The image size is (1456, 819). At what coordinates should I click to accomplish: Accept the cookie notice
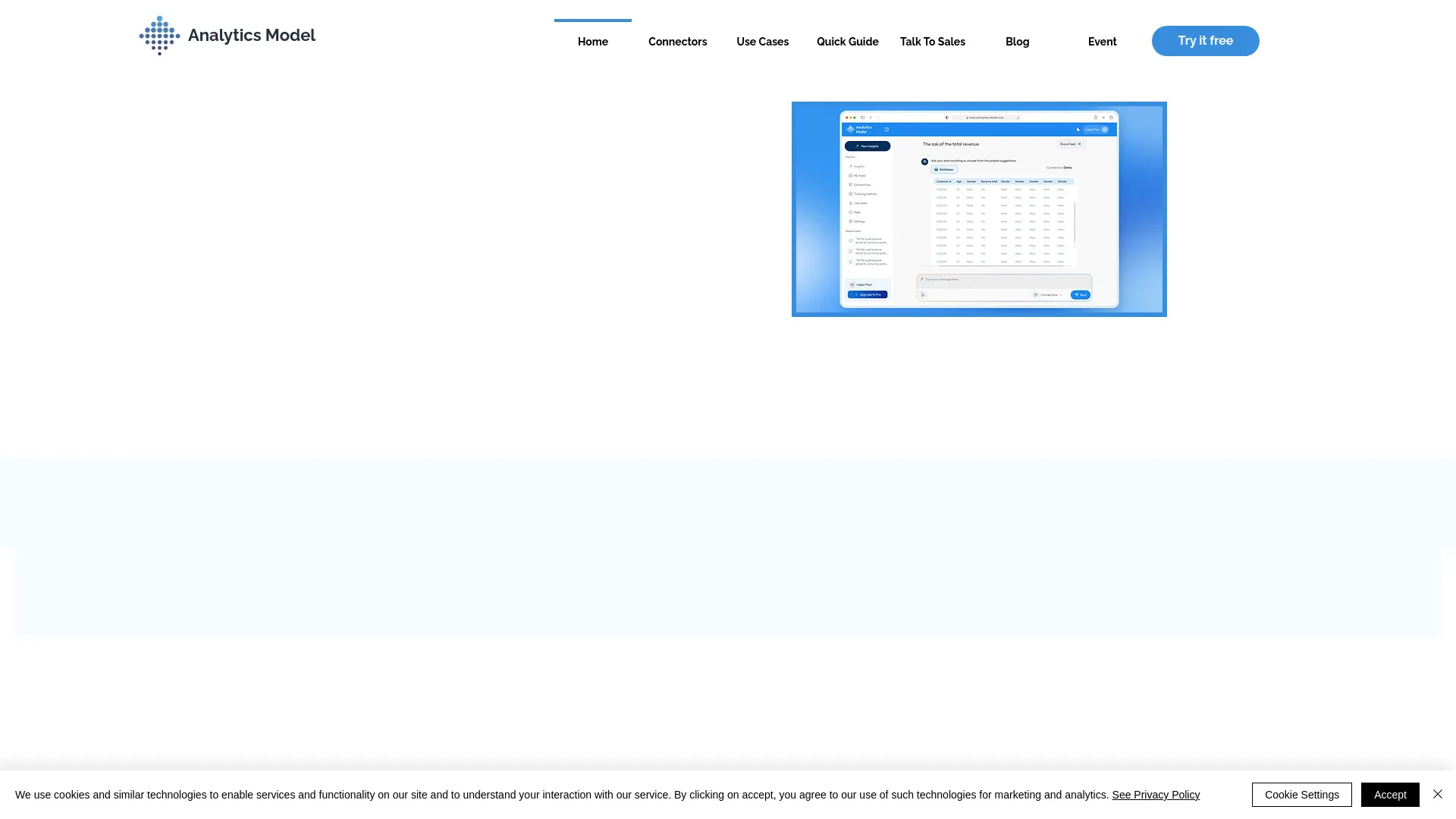pyautogui.click(x=1390, y=795)
